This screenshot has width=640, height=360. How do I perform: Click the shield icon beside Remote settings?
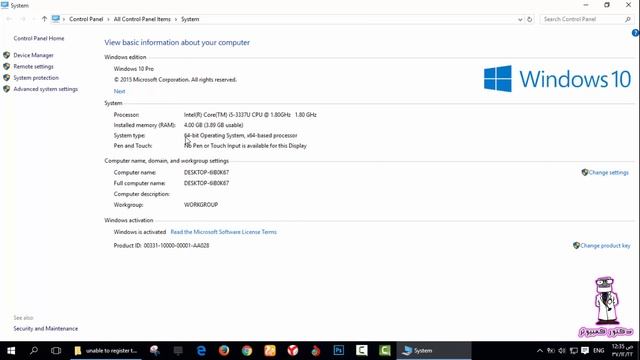7,66
